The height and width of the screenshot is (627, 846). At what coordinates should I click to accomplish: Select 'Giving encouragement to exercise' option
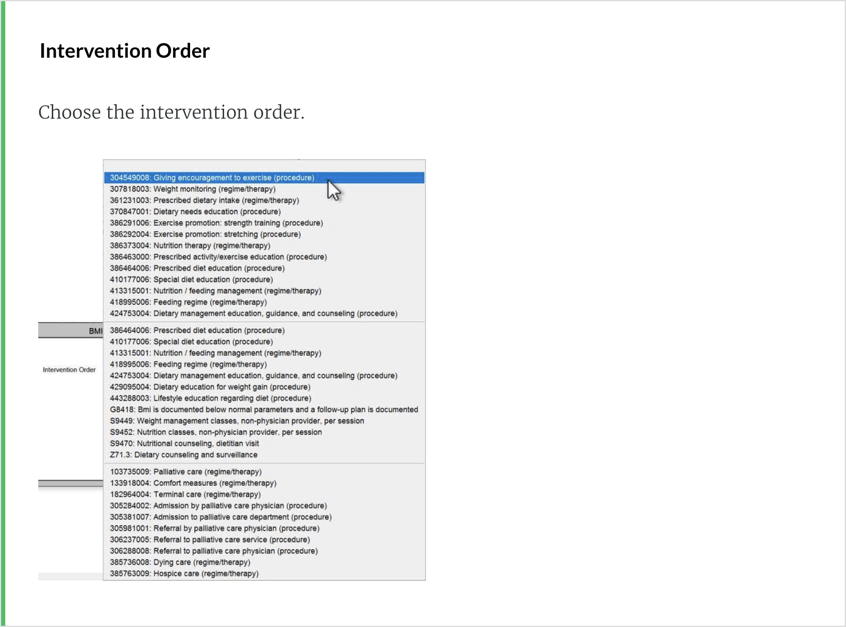212,178
